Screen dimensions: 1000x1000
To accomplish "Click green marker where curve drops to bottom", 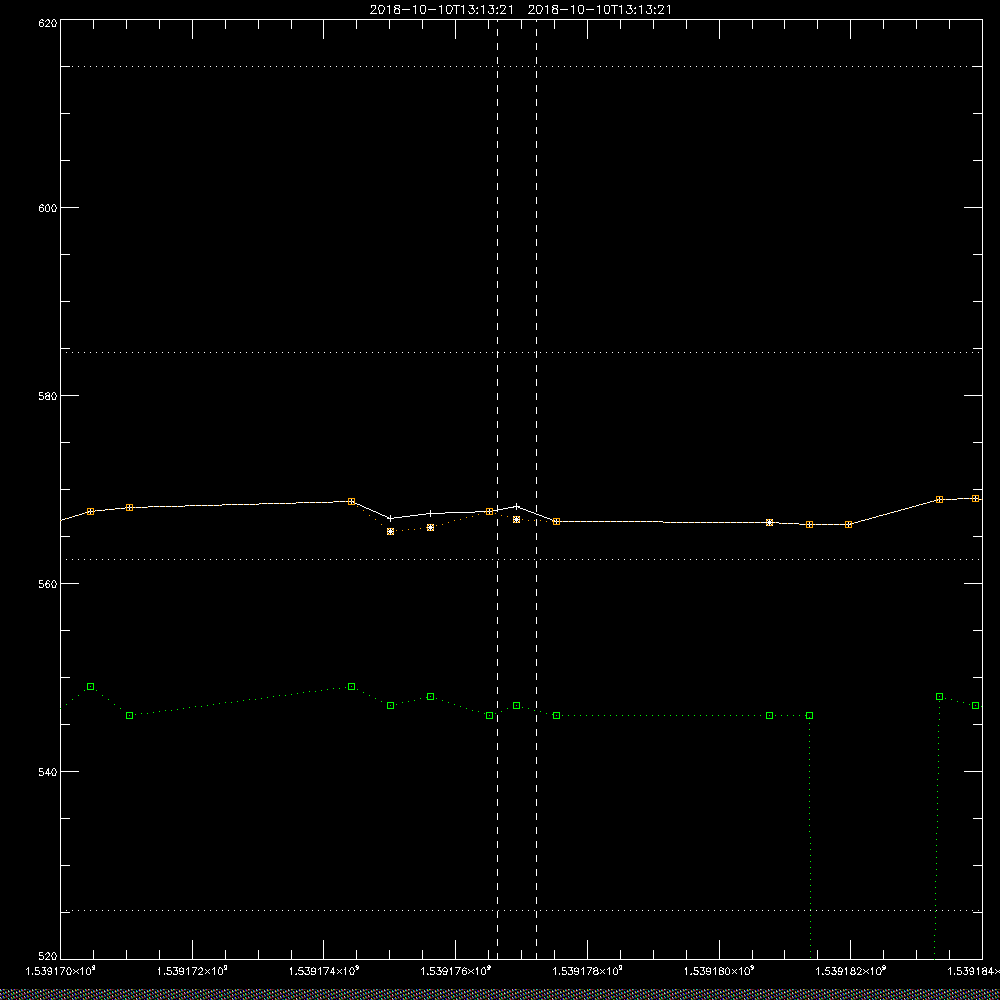I will [x=809, y=716].
